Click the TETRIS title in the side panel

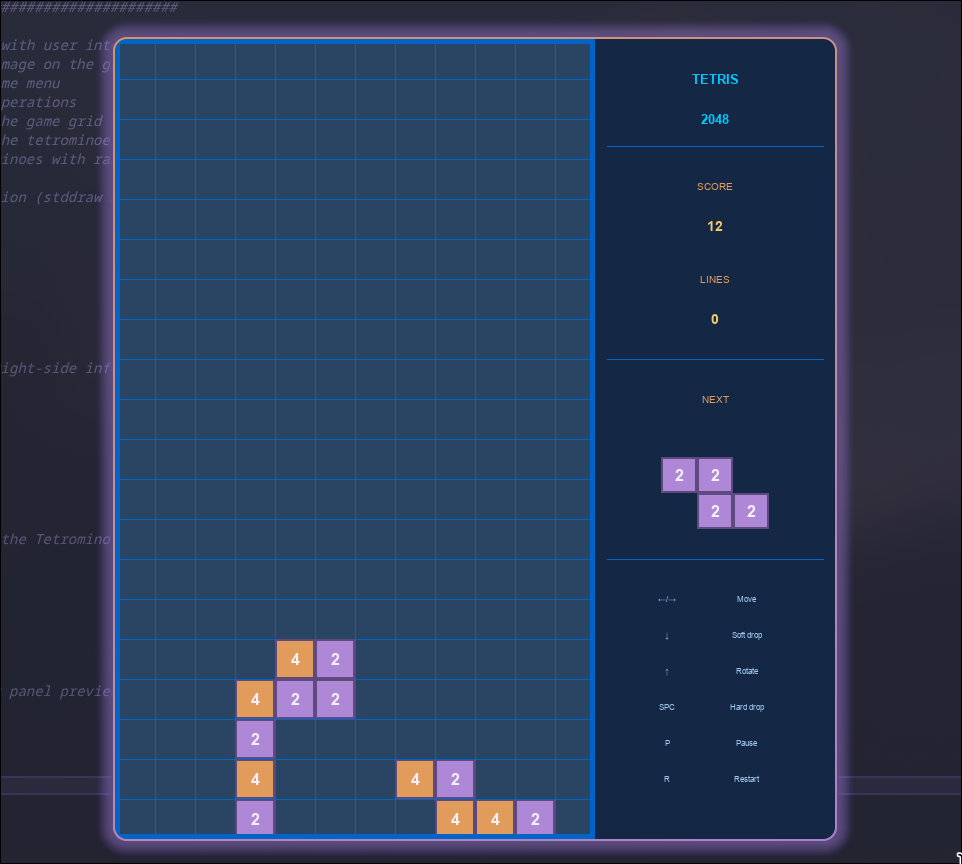click(x=715, y=79)
